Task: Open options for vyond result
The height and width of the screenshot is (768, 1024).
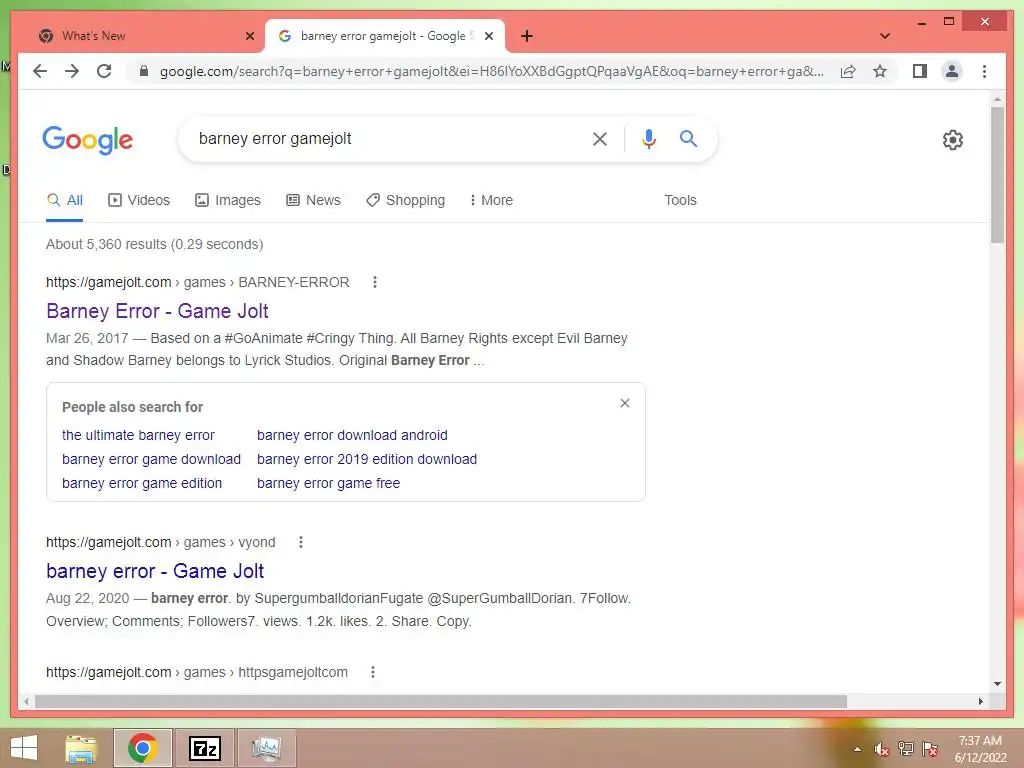Action: 301,542
